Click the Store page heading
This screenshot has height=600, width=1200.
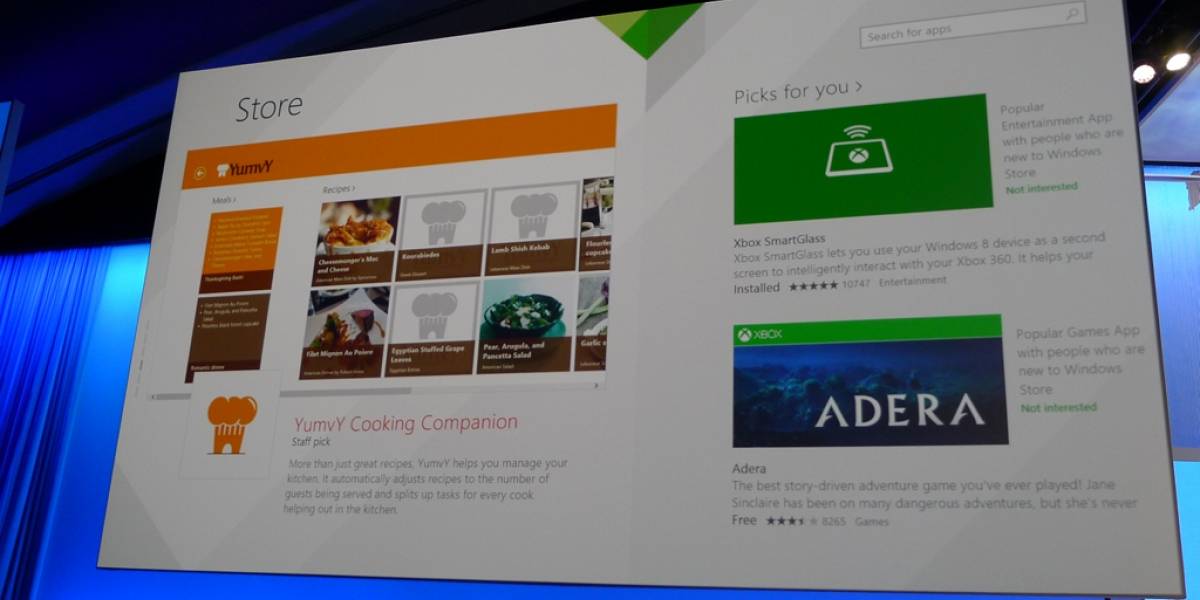[x=269, y=108]
